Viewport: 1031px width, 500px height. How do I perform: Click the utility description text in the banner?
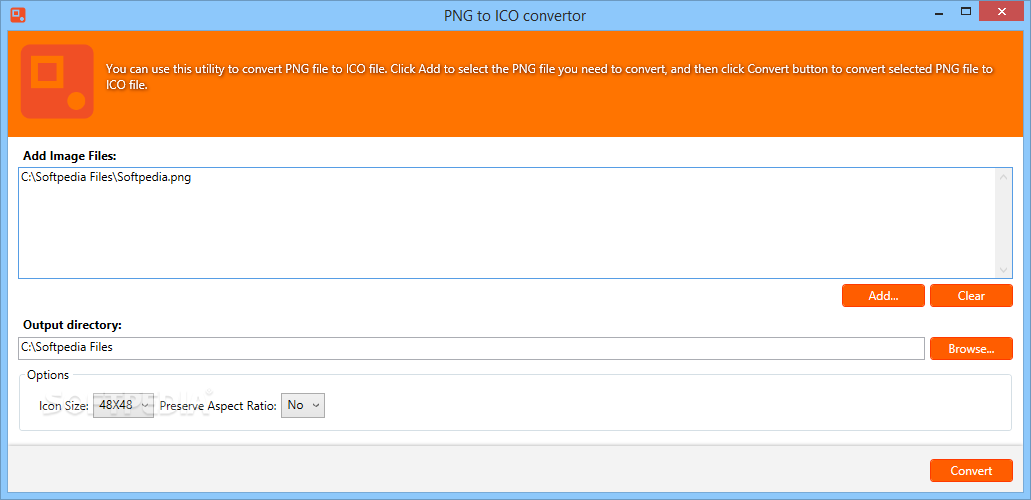point(549,77)
